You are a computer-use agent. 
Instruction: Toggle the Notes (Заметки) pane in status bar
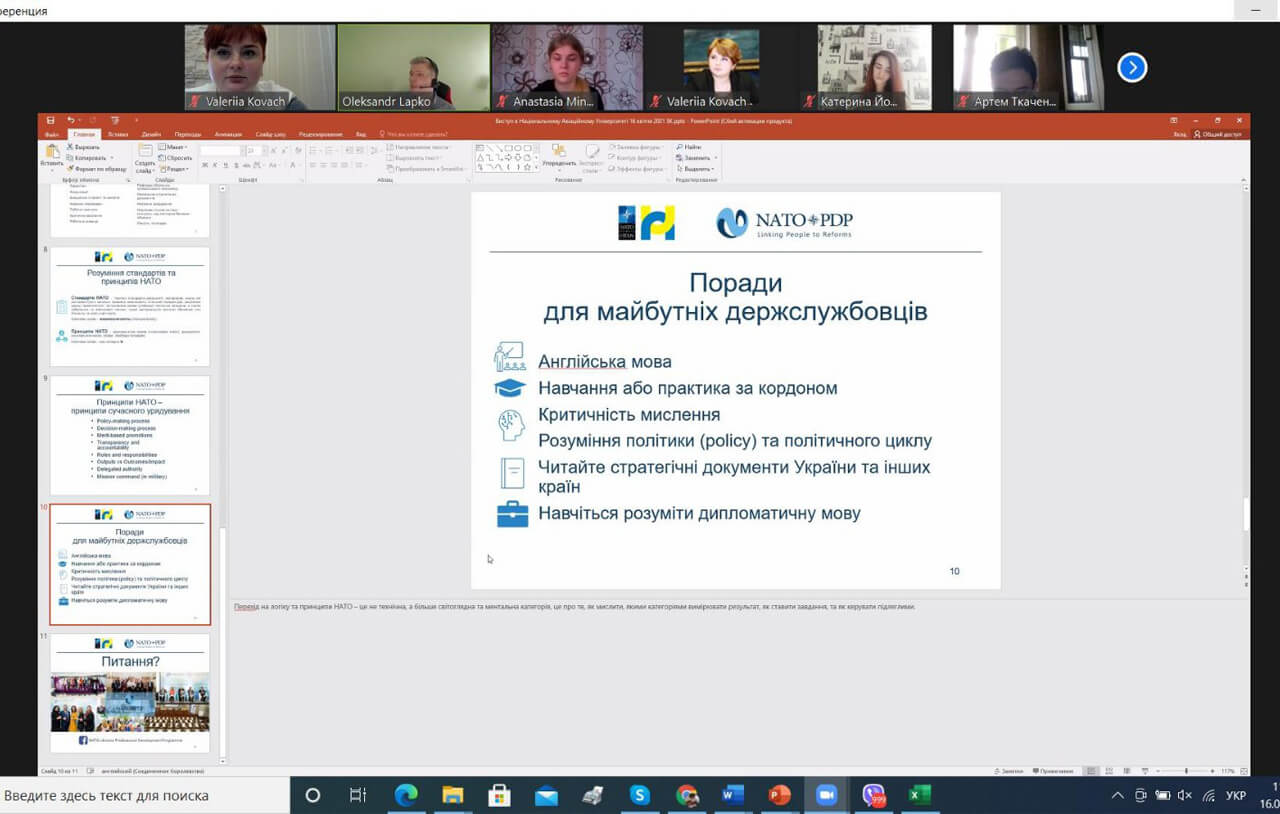(1008, 771)
